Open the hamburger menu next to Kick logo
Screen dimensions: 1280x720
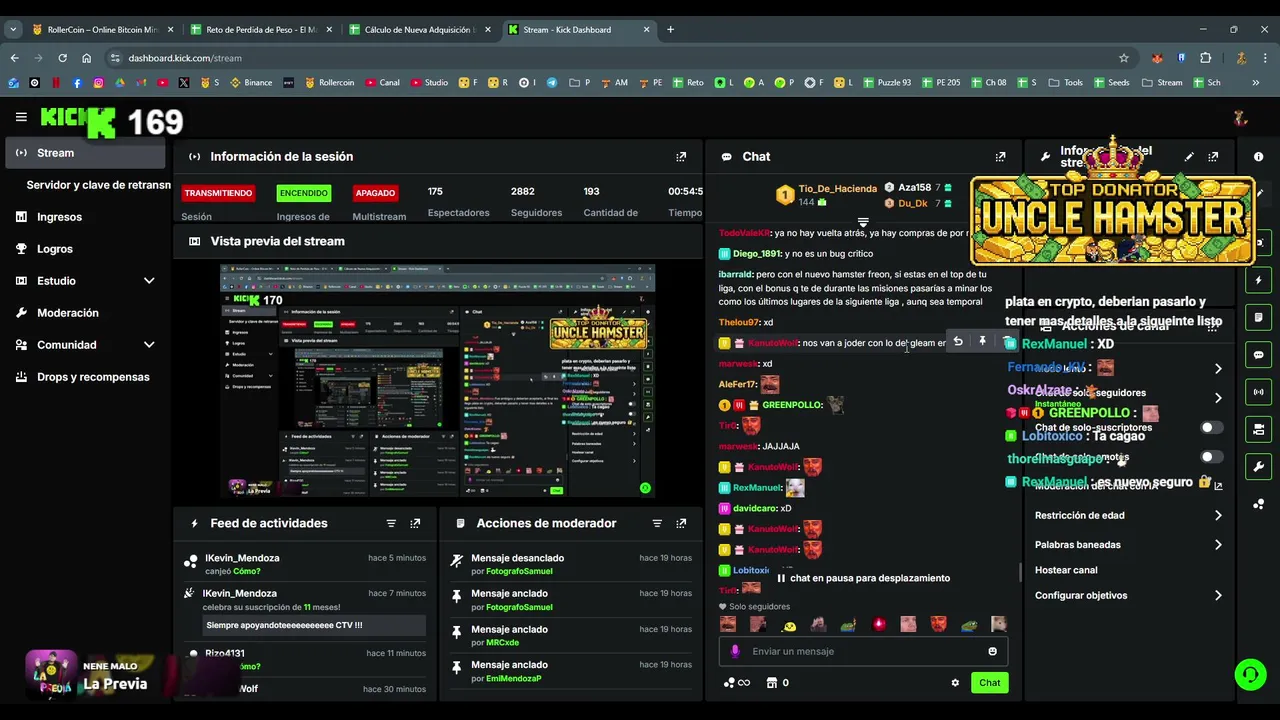tap(21, 117)
